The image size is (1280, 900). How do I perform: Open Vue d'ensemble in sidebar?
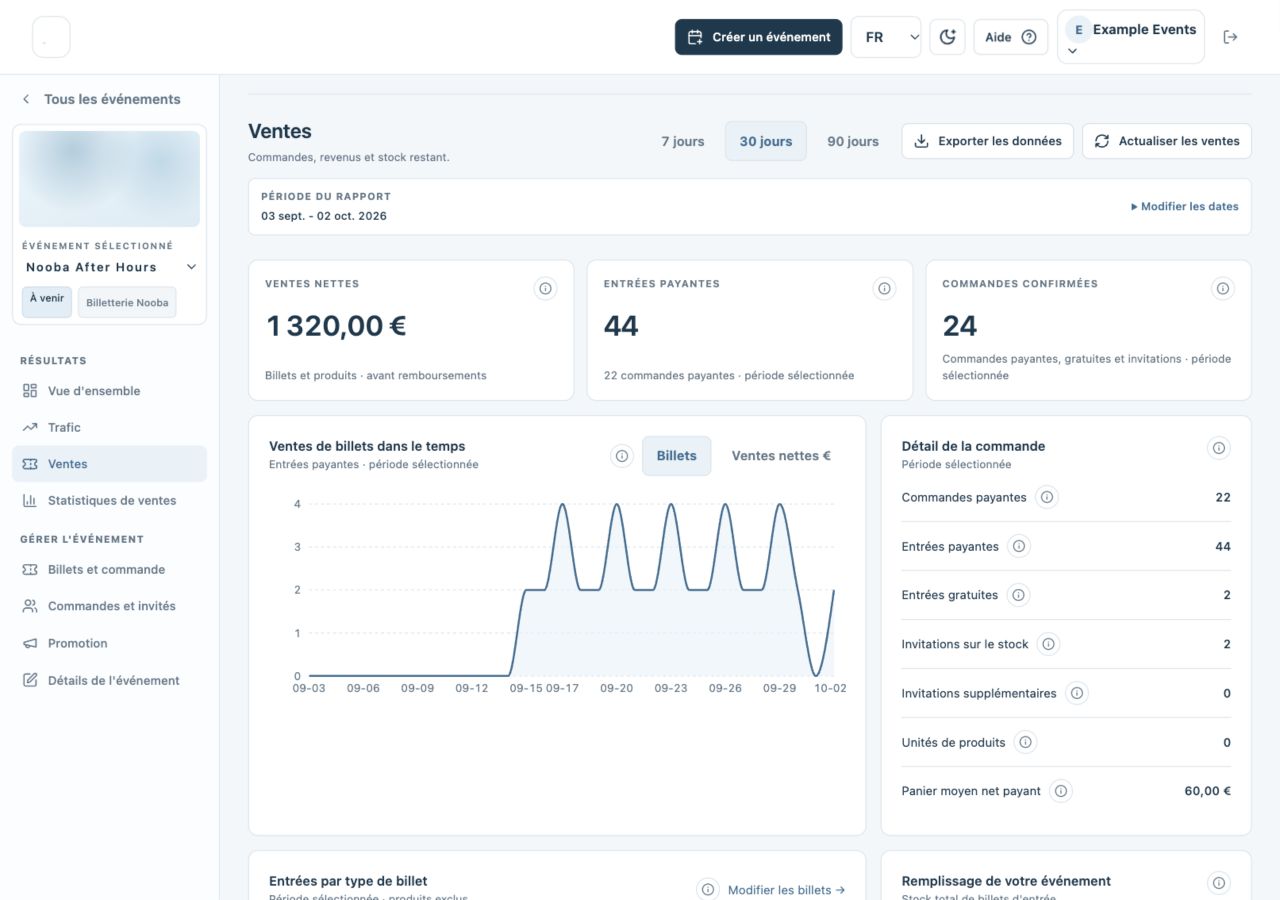(110, 391)
